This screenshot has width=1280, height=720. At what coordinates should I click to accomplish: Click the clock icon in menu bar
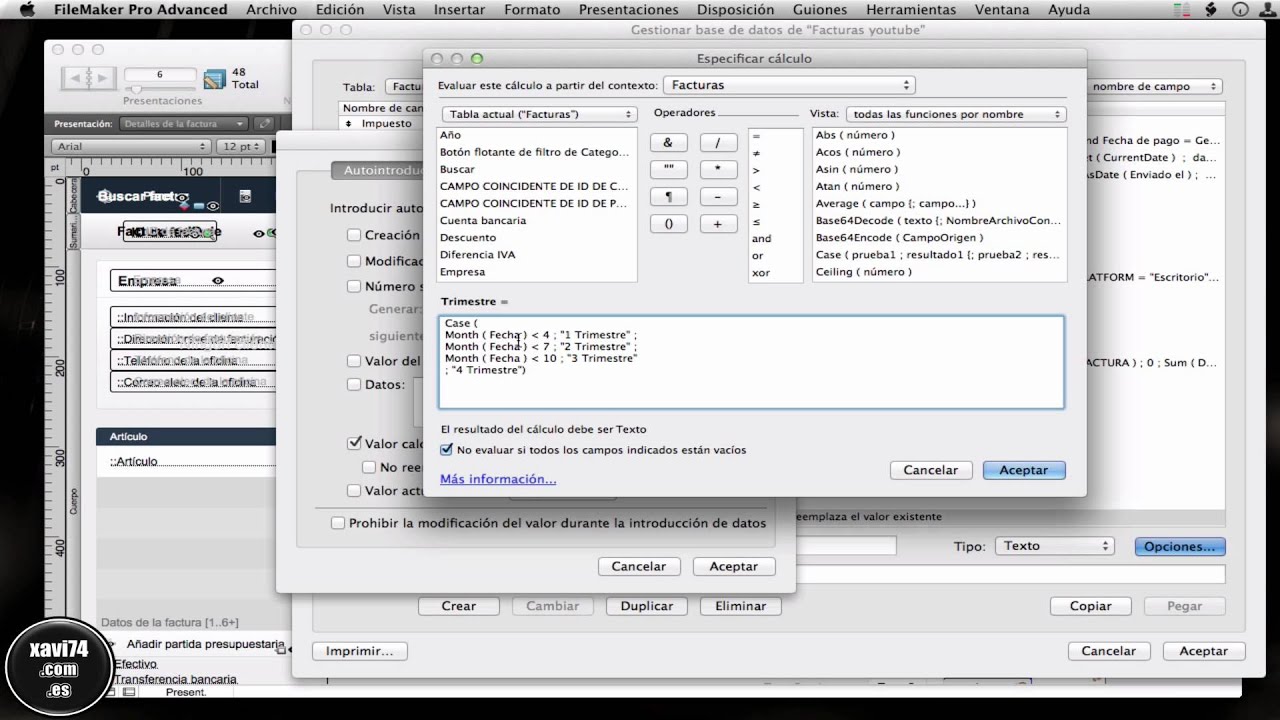[1241, 10]
